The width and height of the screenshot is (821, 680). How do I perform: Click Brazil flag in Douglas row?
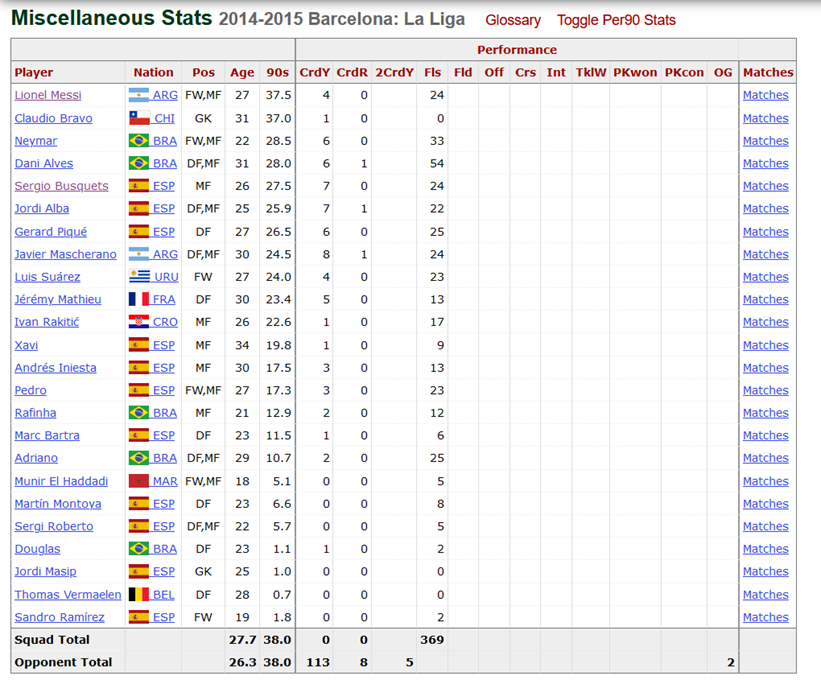coord(139,548)
